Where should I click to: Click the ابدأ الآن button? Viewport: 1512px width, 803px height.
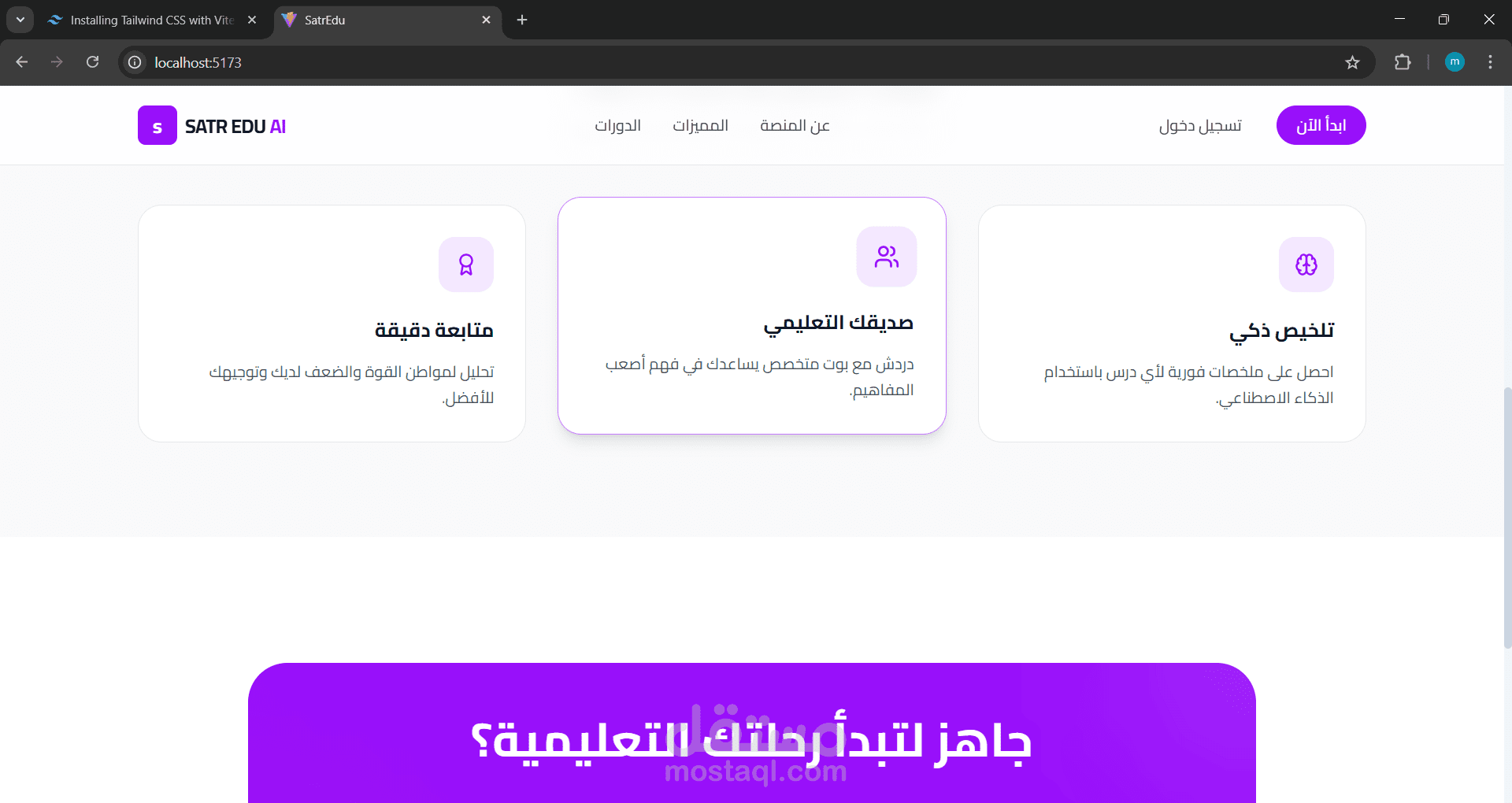pos(1321,125)
